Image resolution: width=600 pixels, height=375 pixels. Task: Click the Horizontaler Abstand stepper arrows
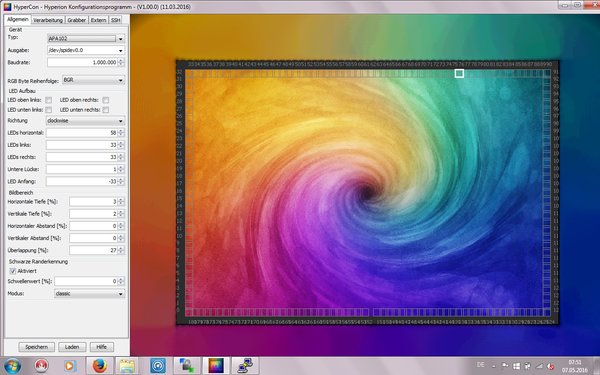click(x=121, y=226)
